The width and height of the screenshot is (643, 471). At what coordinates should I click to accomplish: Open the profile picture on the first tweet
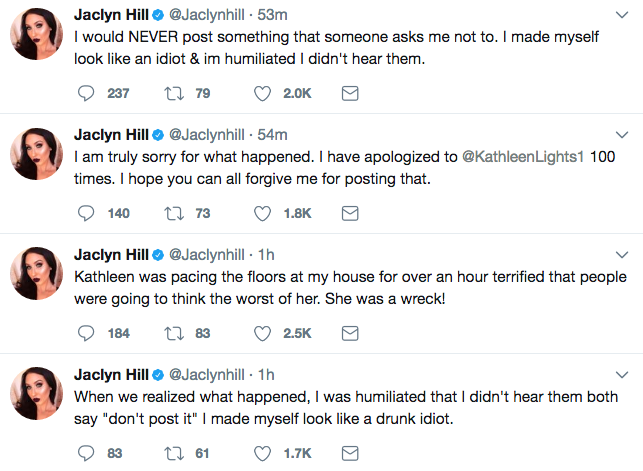36,34
